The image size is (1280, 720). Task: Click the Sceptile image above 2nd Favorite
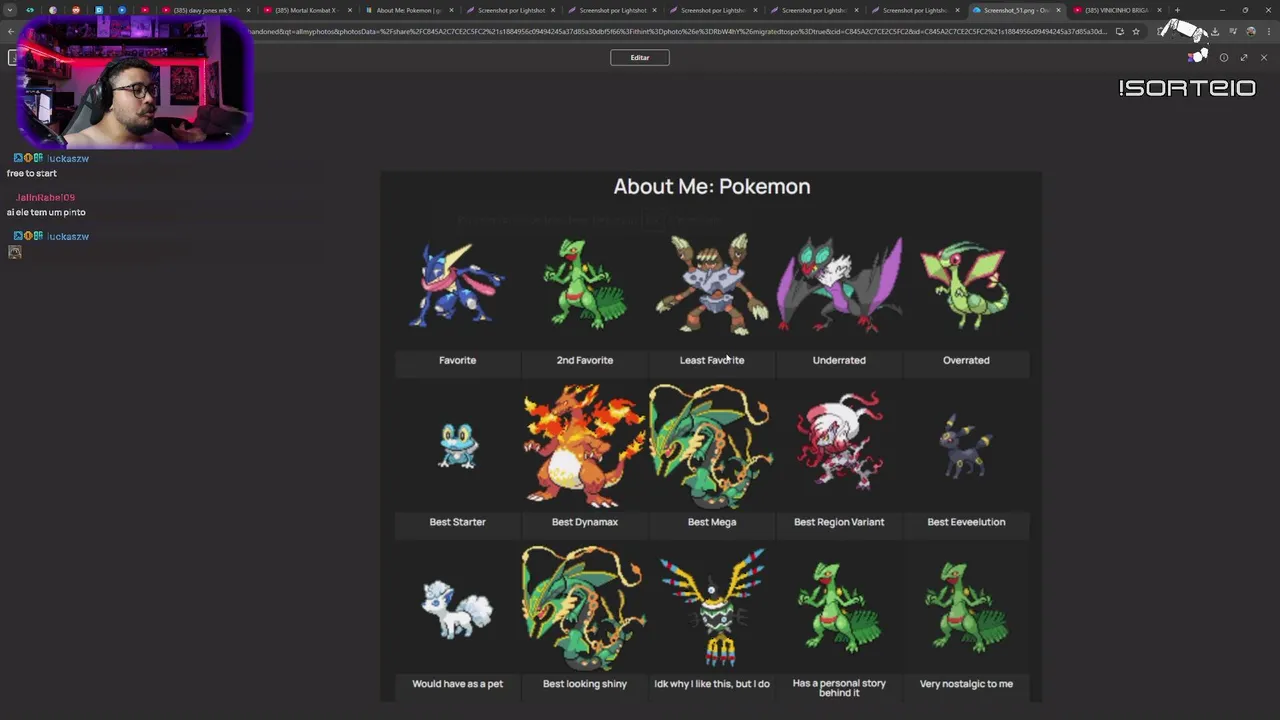[585, 283]
